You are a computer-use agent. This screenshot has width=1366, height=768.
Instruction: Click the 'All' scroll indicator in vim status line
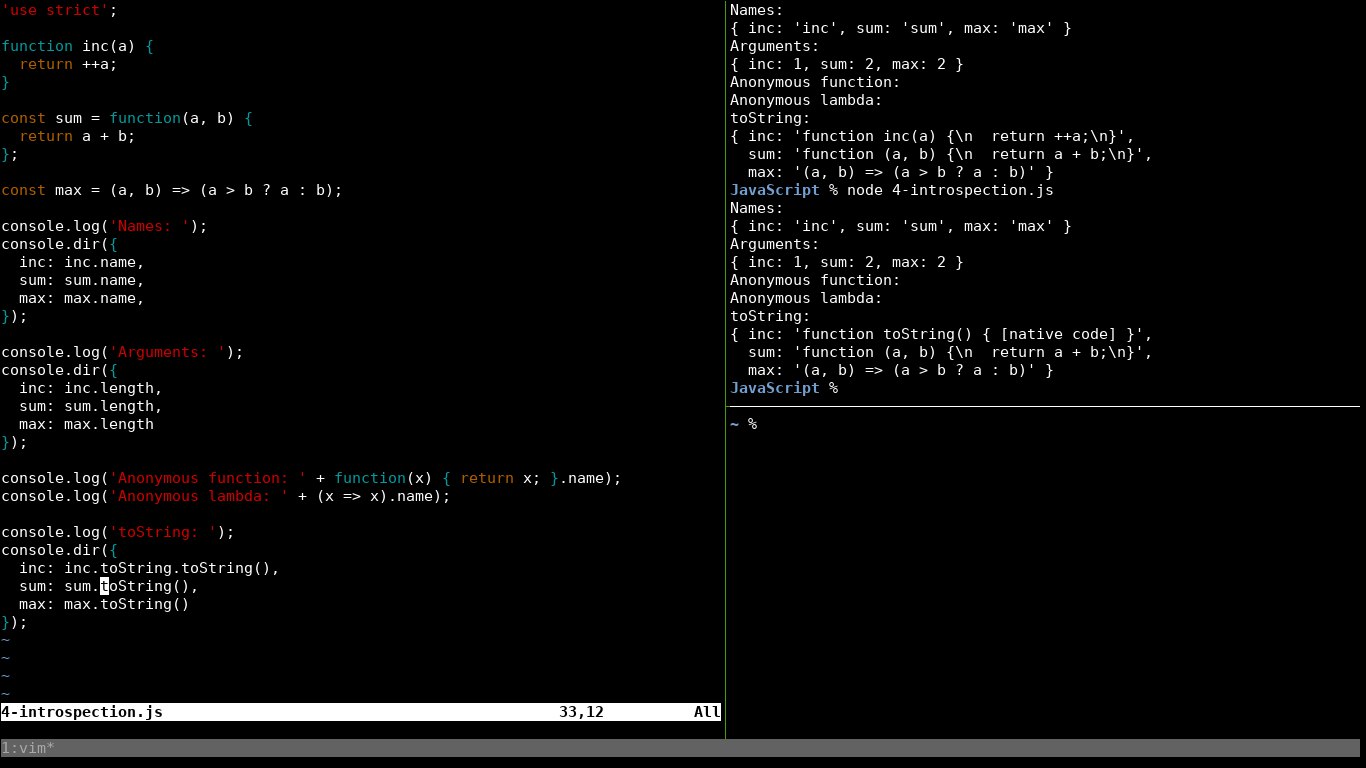coord(707,712)
